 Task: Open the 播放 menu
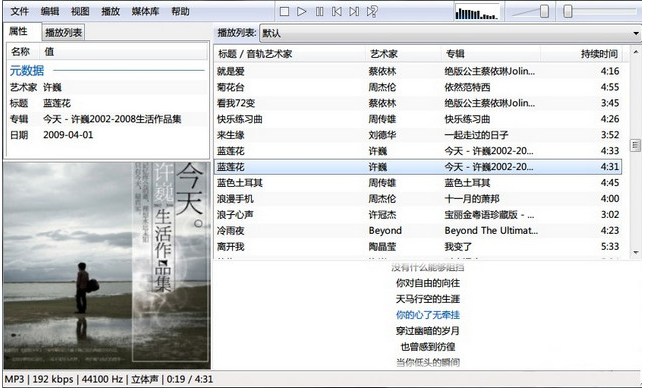[110, 11]
